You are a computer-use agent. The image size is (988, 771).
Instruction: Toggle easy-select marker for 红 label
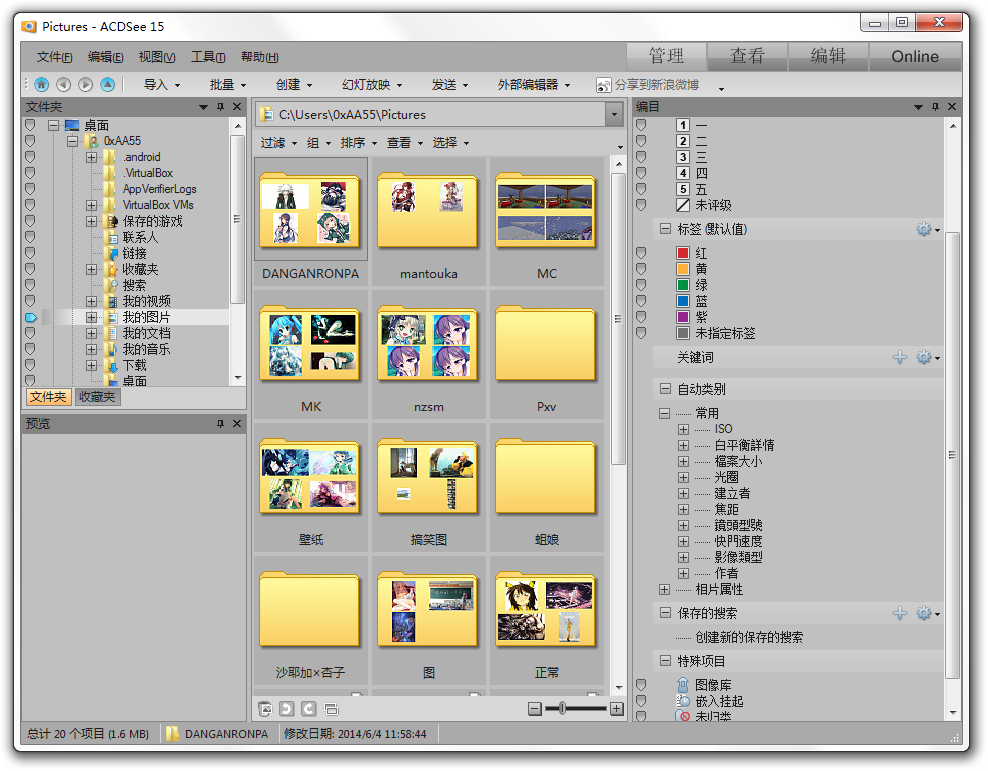click(x=641, y=253)
